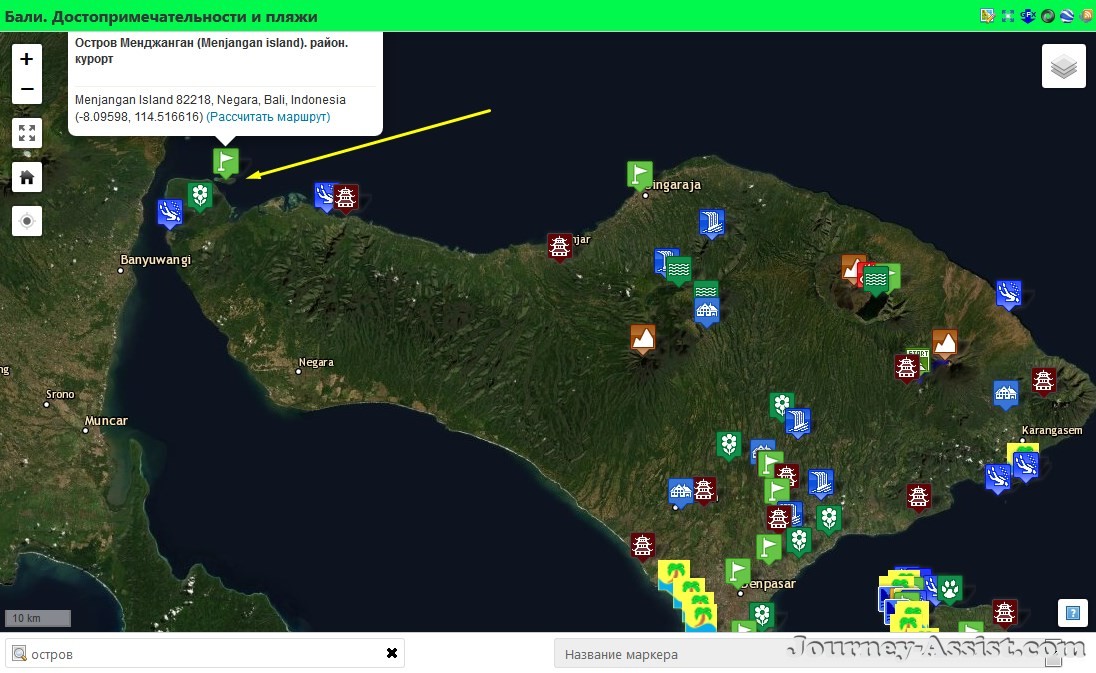Click the Рассчитать маршрут link

(268, 117)
